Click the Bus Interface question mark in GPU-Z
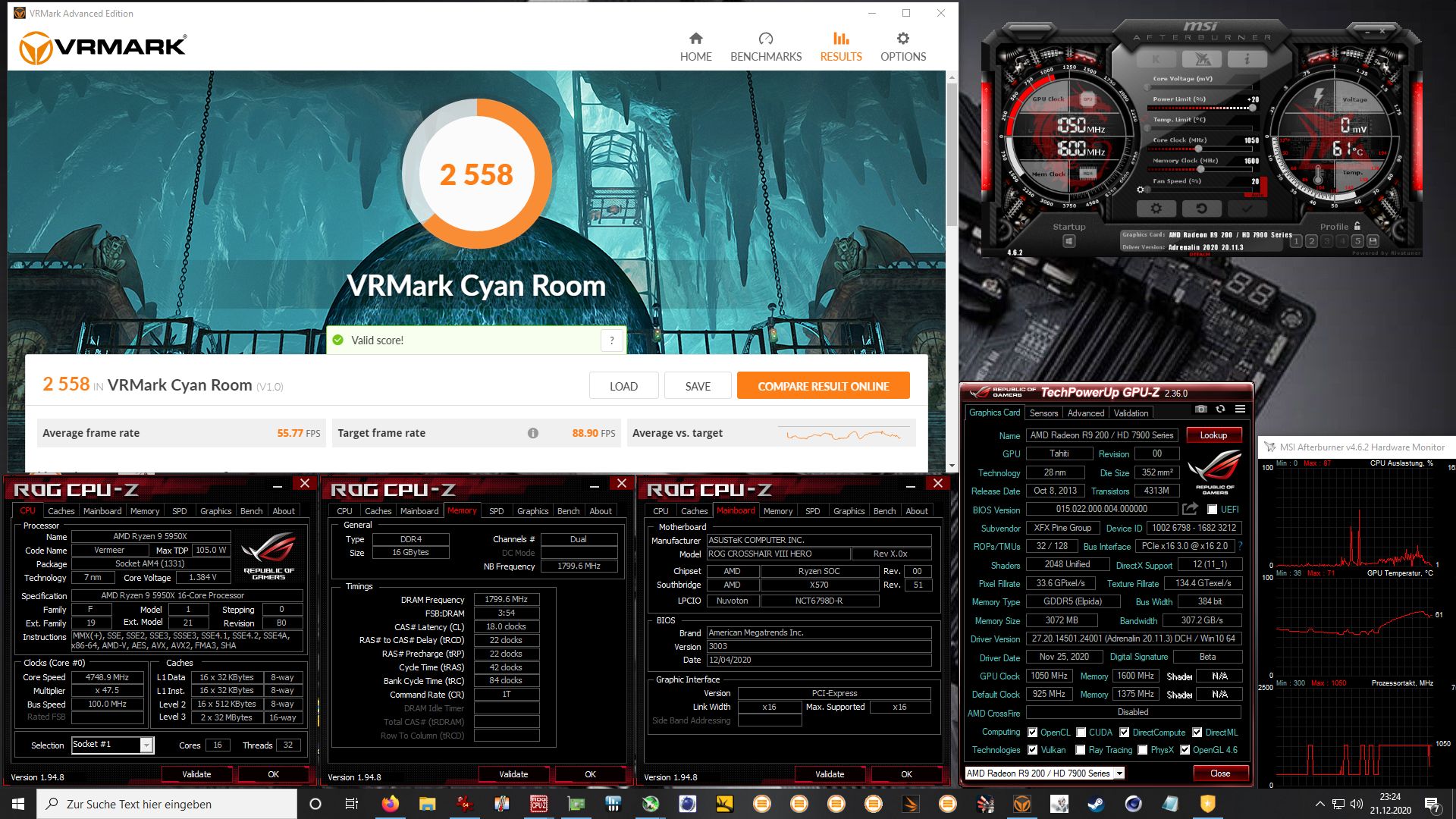Viewport: 1456px width, 819px height. pyautogui.click(x=1241, y=546)
